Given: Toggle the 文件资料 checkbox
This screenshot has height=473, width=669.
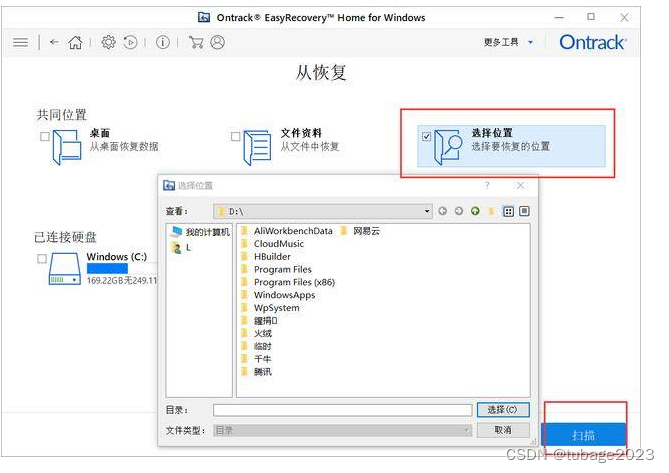Looking at the screenshot, I should (235, 136).
